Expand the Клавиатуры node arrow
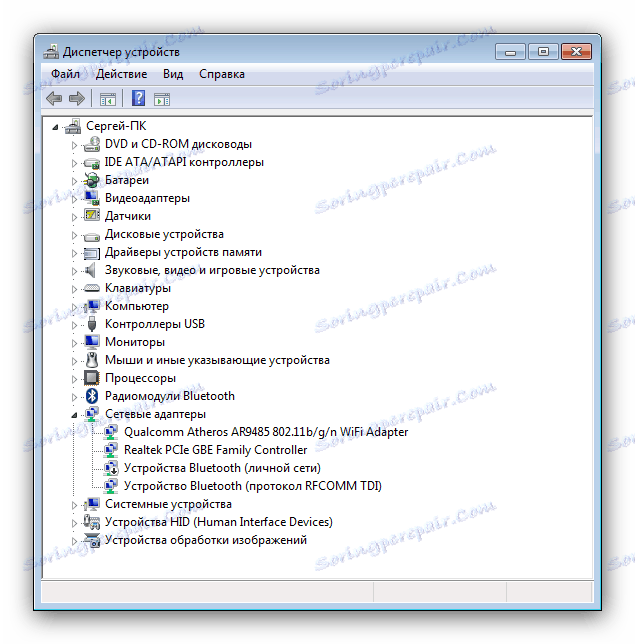The width and height of the screenshot is (635, 644). click(74, 289)
